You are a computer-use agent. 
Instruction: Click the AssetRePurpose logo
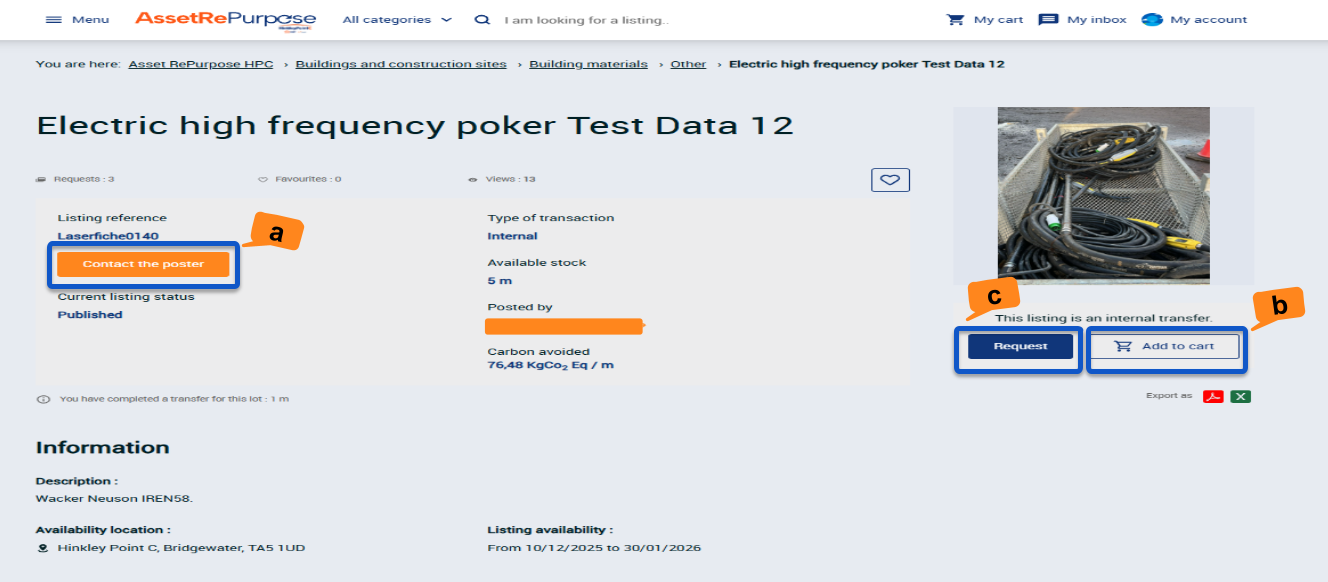click(225, 20)
